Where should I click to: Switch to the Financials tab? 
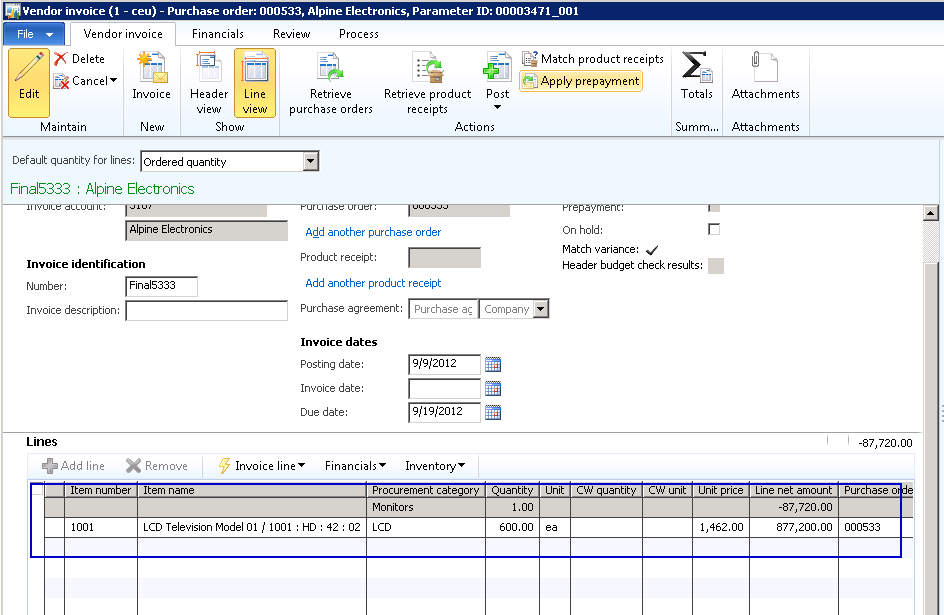(217, 34)
